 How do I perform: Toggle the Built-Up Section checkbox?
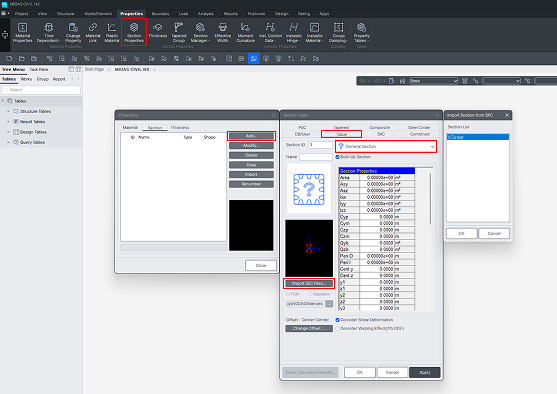point(338,157)
